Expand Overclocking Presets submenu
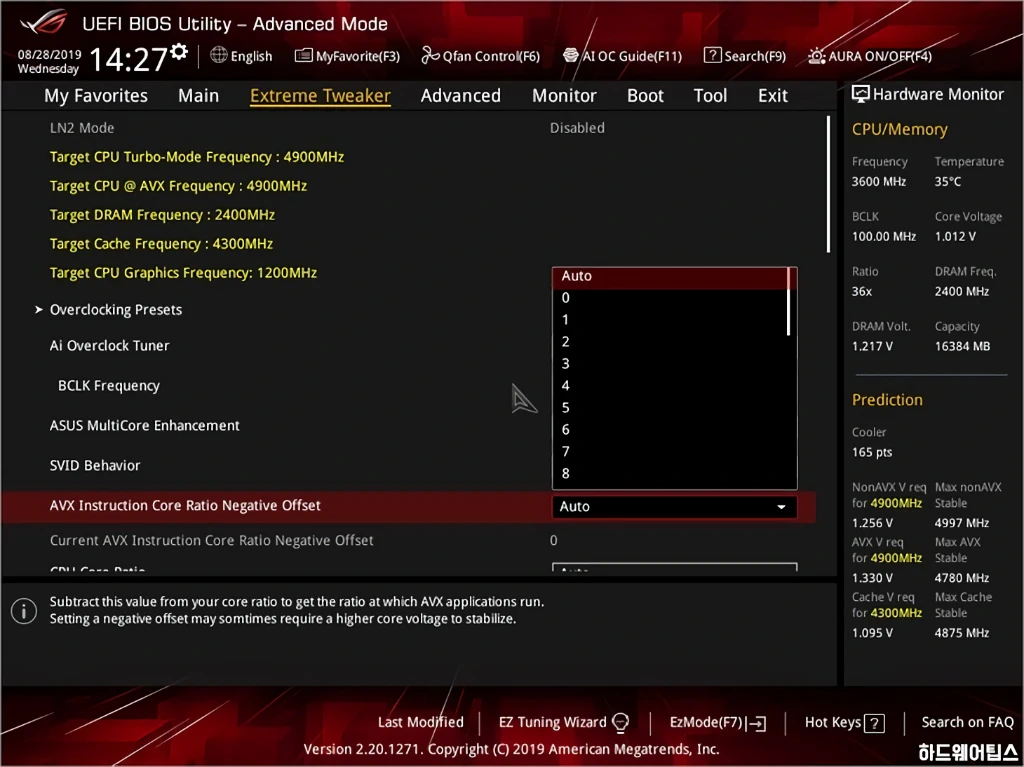Screen dimensions: 1024x767 [116, 310]
